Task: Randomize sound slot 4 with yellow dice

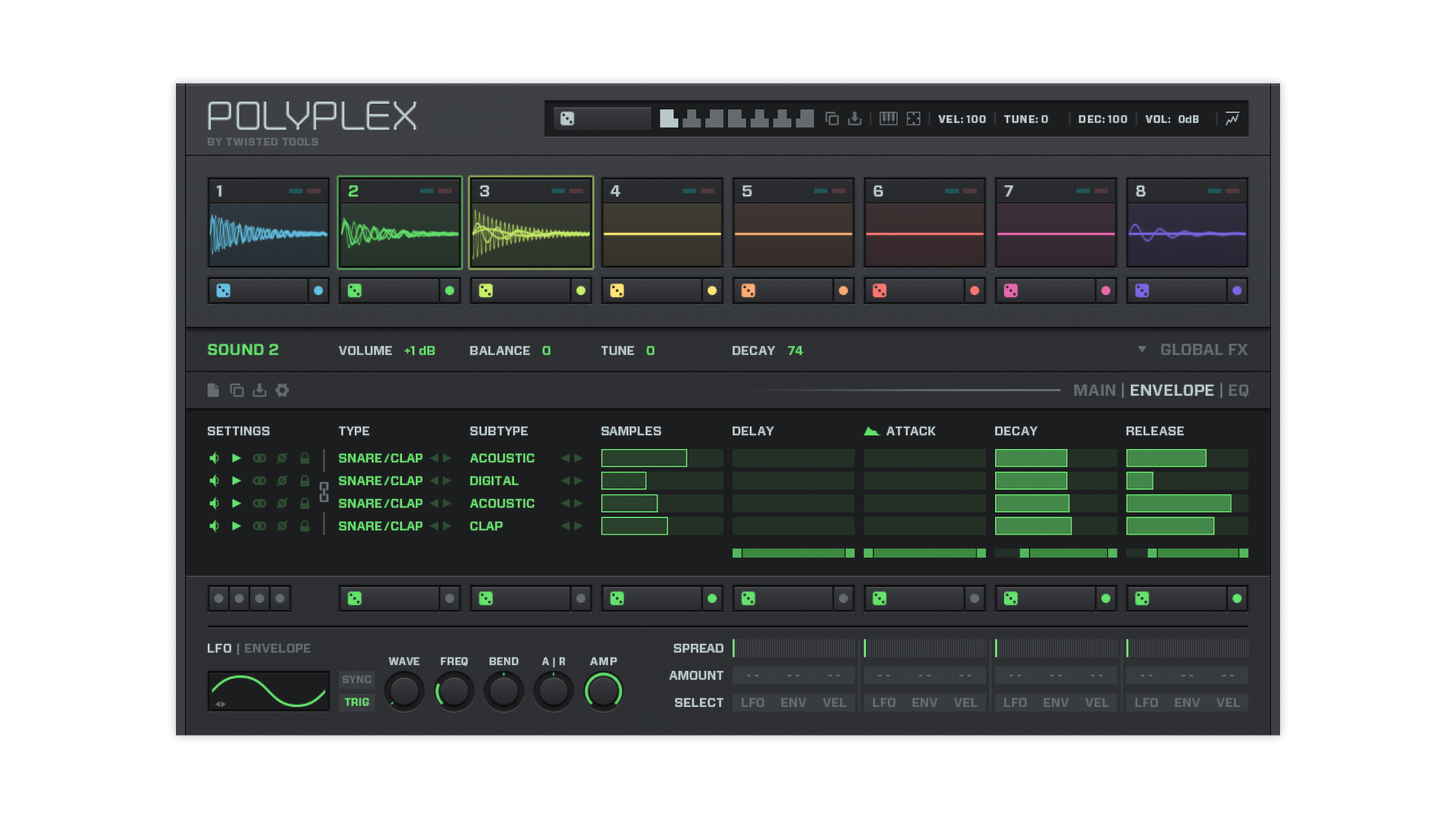Action: coord(617,290)
